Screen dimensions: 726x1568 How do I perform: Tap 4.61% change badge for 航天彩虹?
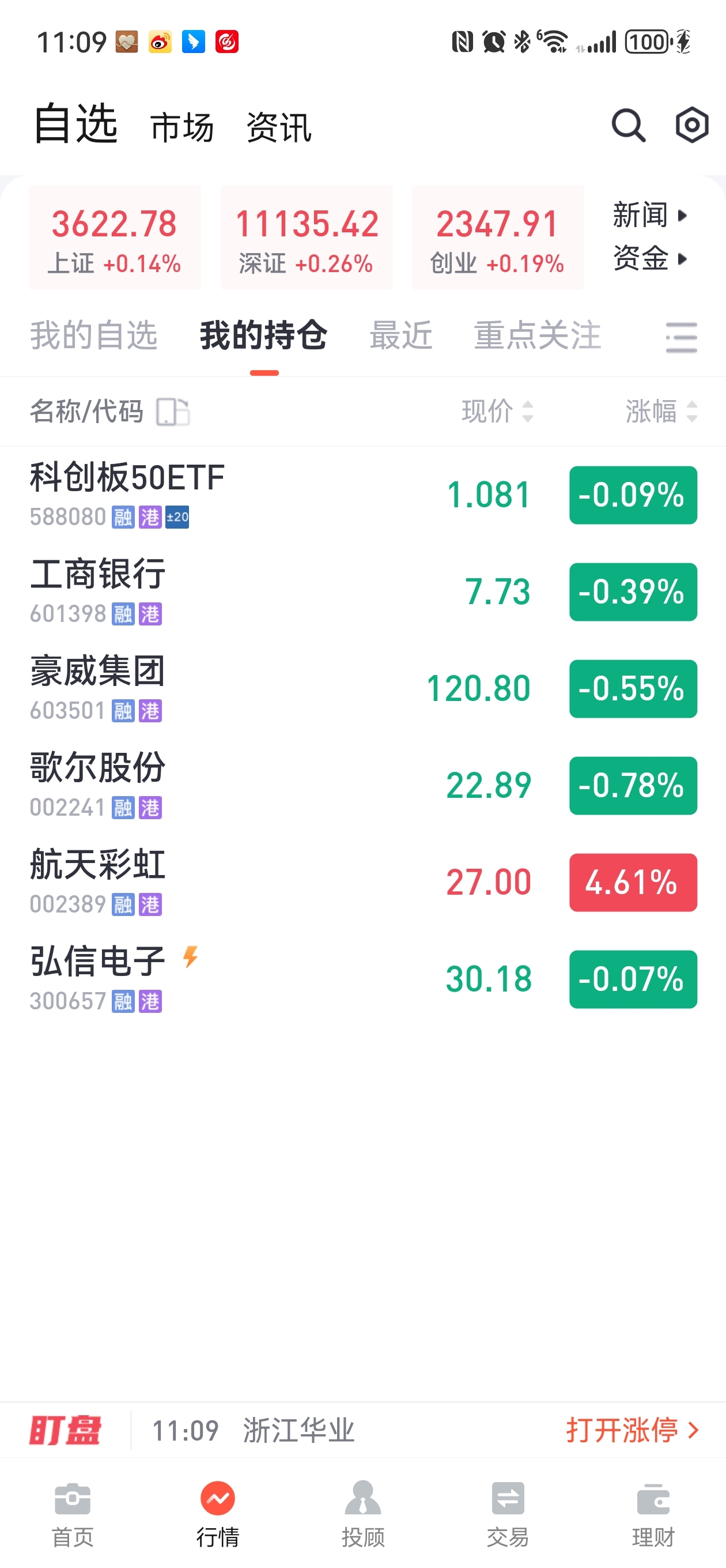tap(633, 883)
